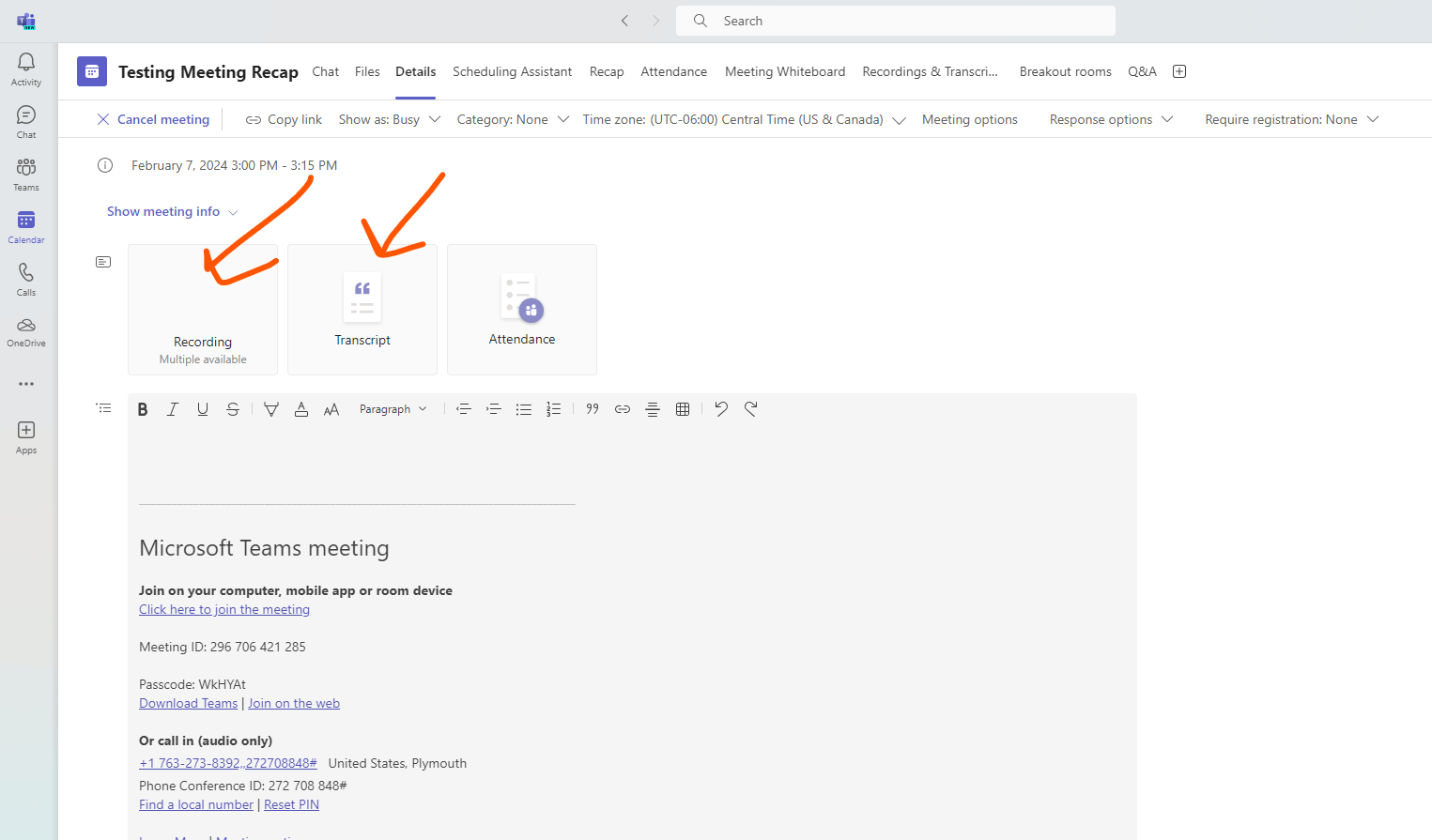Image resolution: width=1432 pixels, height=840 pixels.
Task: Open the Calendar from the sidebar
Action: click(x=25, y=225)
